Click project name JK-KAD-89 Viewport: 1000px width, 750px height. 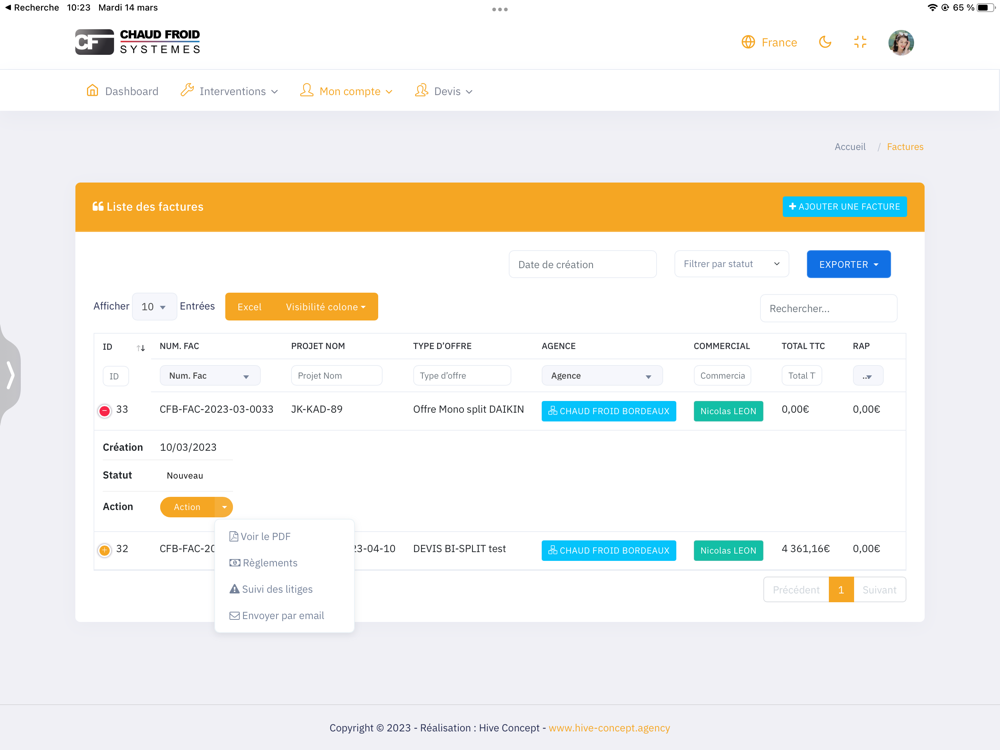coord(317,409)
